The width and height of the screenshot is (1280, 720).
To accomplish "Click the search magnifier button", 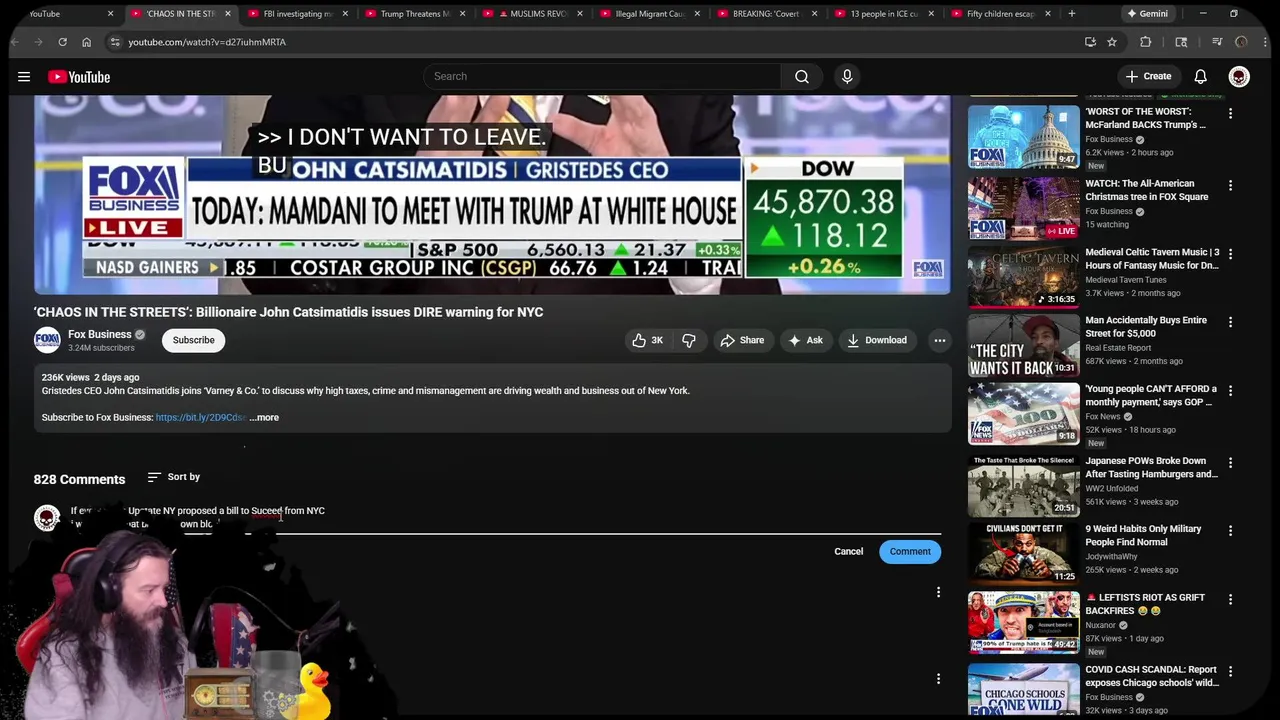I will (x=802, y=77).
